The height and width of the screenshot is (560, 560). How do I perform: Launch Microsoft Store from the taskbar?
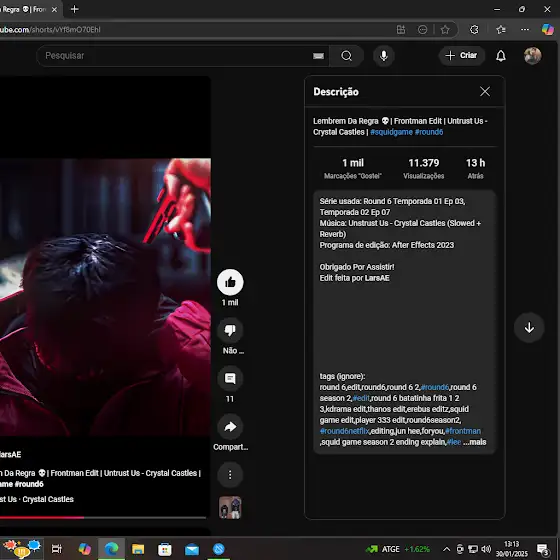(165, 549)
